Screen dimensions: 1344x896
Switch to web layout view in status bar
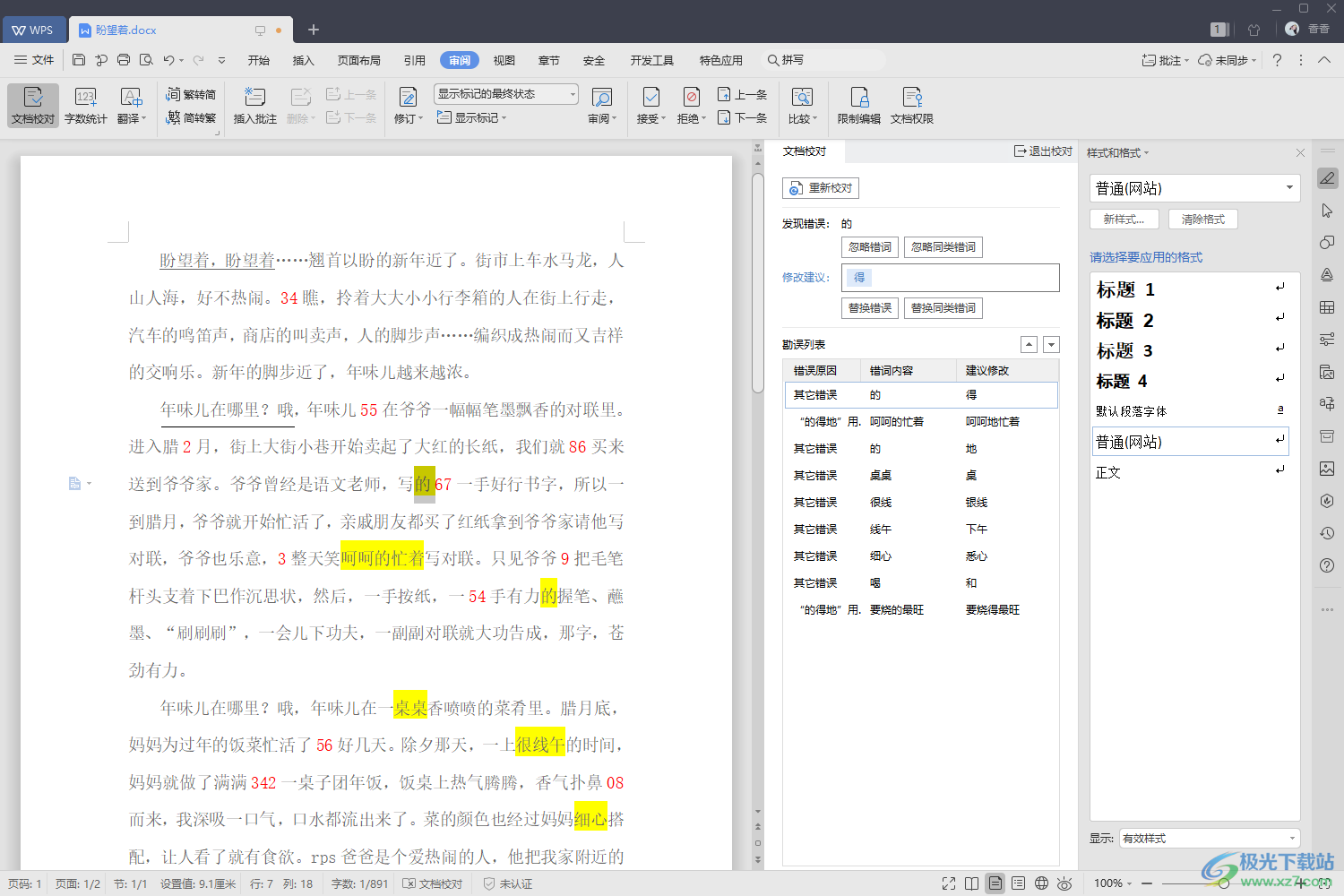tap(1041, 883)
